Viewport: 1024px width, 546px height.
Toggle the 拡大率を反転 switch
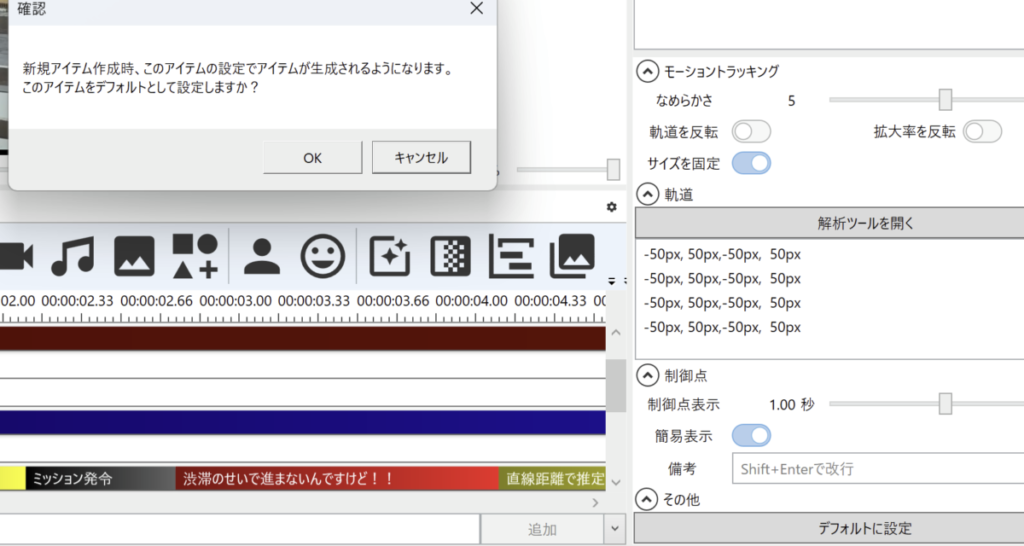pyautogui.click(x=982, y=132)
